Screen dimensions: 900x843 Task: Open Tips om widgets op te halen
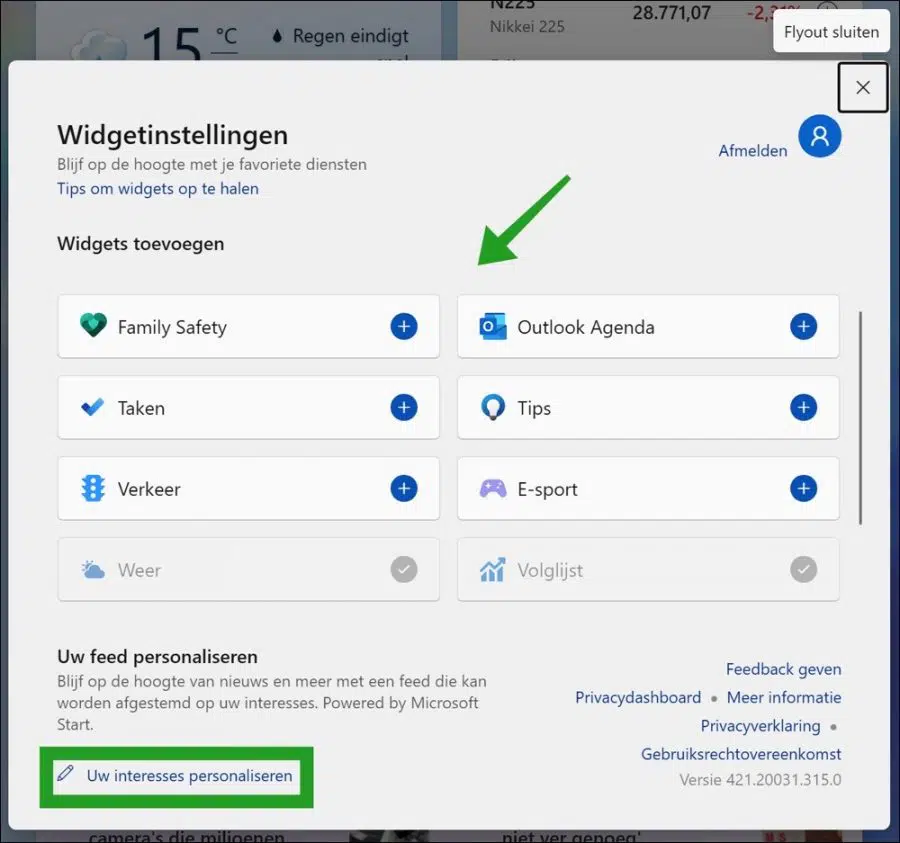point(158,188)
